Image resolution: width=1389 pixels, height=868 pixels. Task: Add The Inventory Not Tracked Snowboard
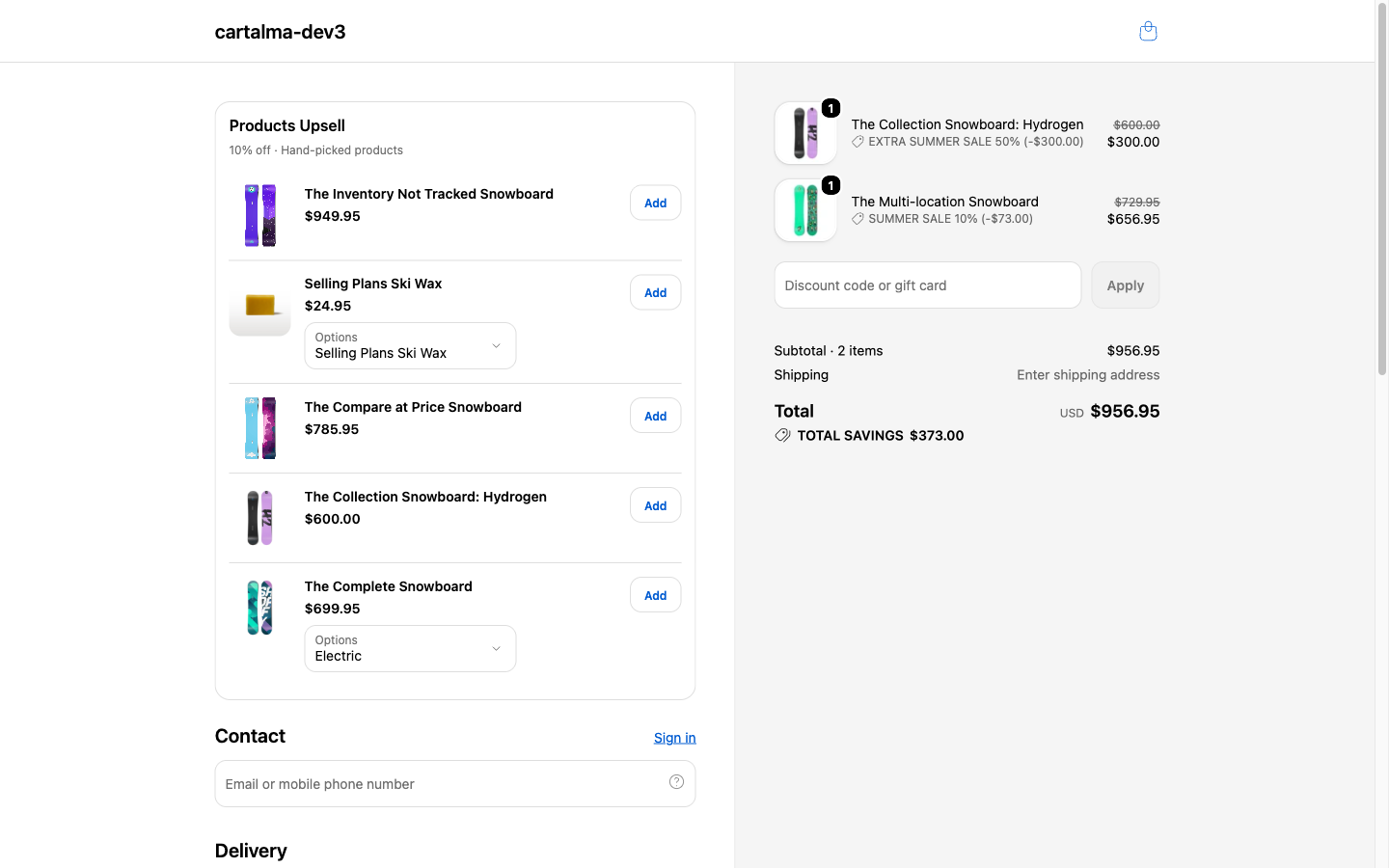[656, 203]
